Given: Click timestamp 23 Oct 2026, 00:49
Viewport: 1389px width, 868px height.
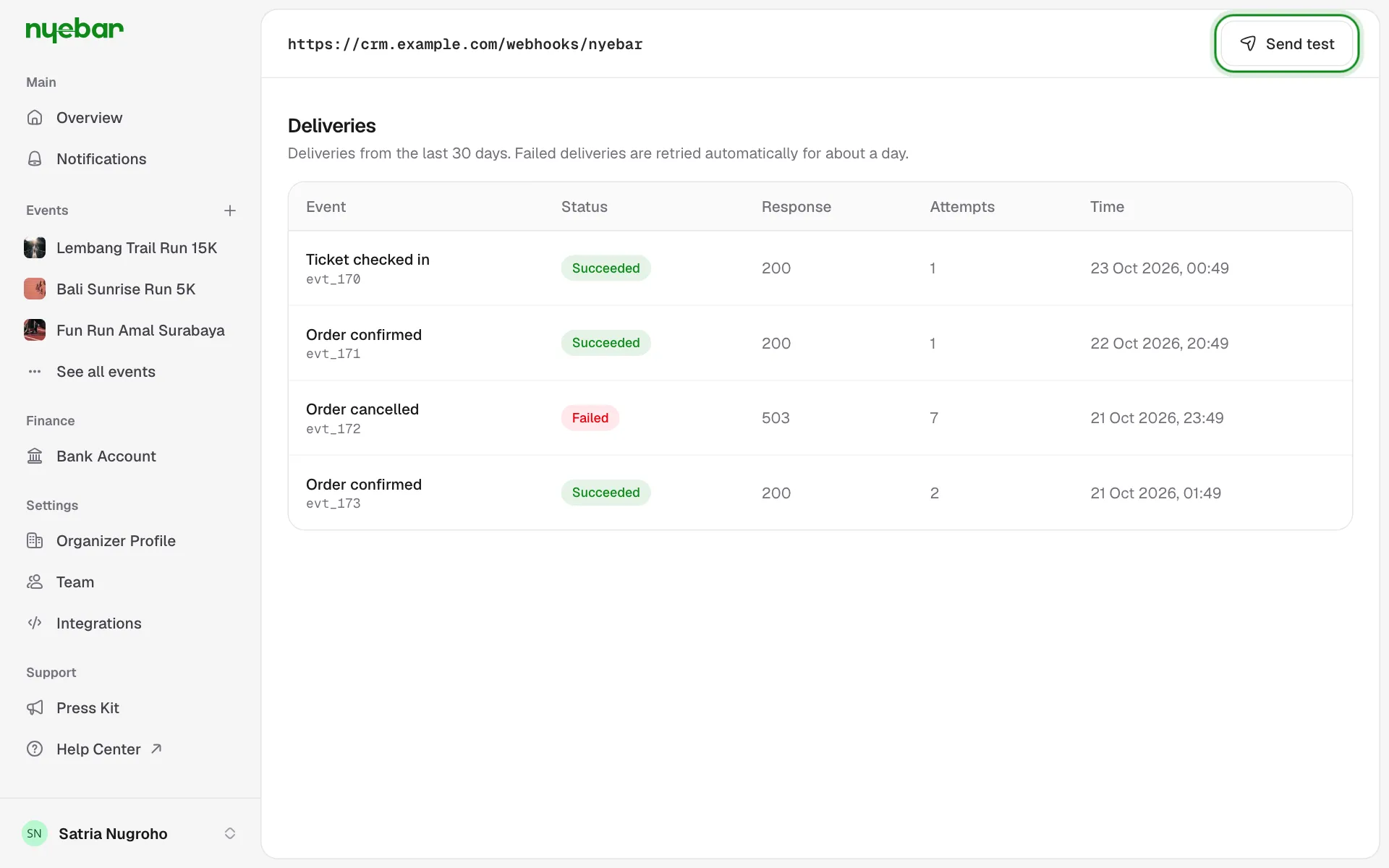Looking at the screenshot, I should 1160,268.
